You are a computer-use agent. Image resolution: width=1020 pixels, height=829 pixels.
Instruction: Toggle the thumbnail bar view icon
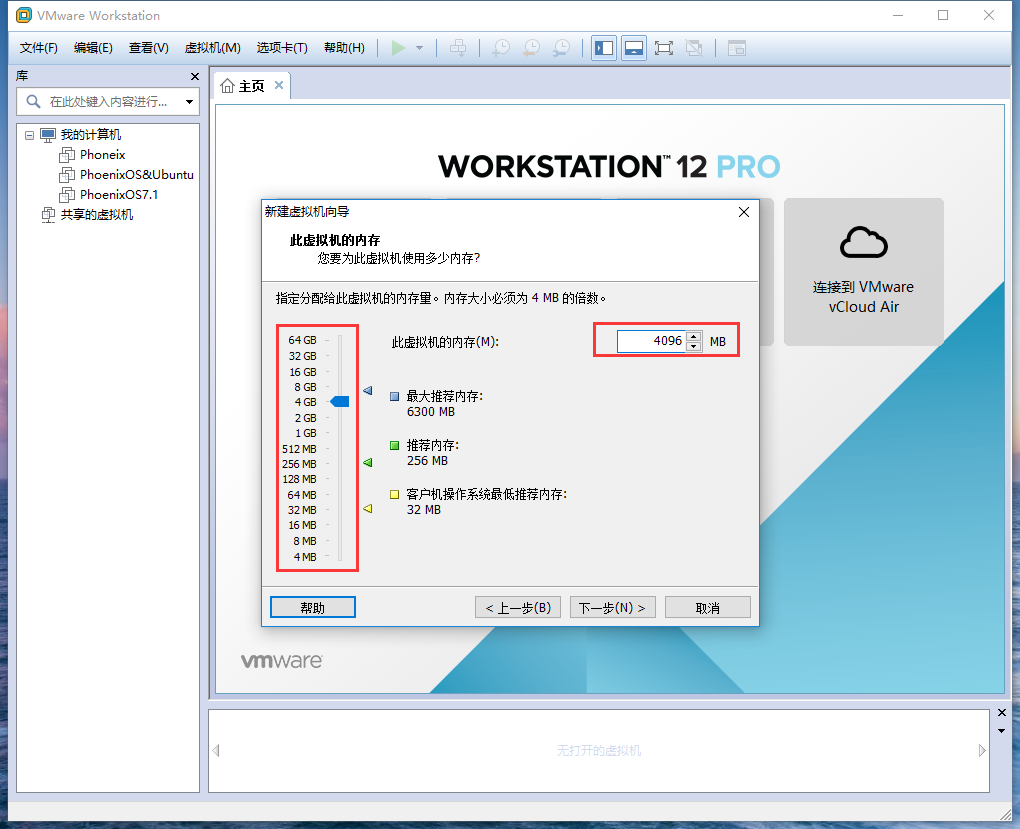[634, 48]
